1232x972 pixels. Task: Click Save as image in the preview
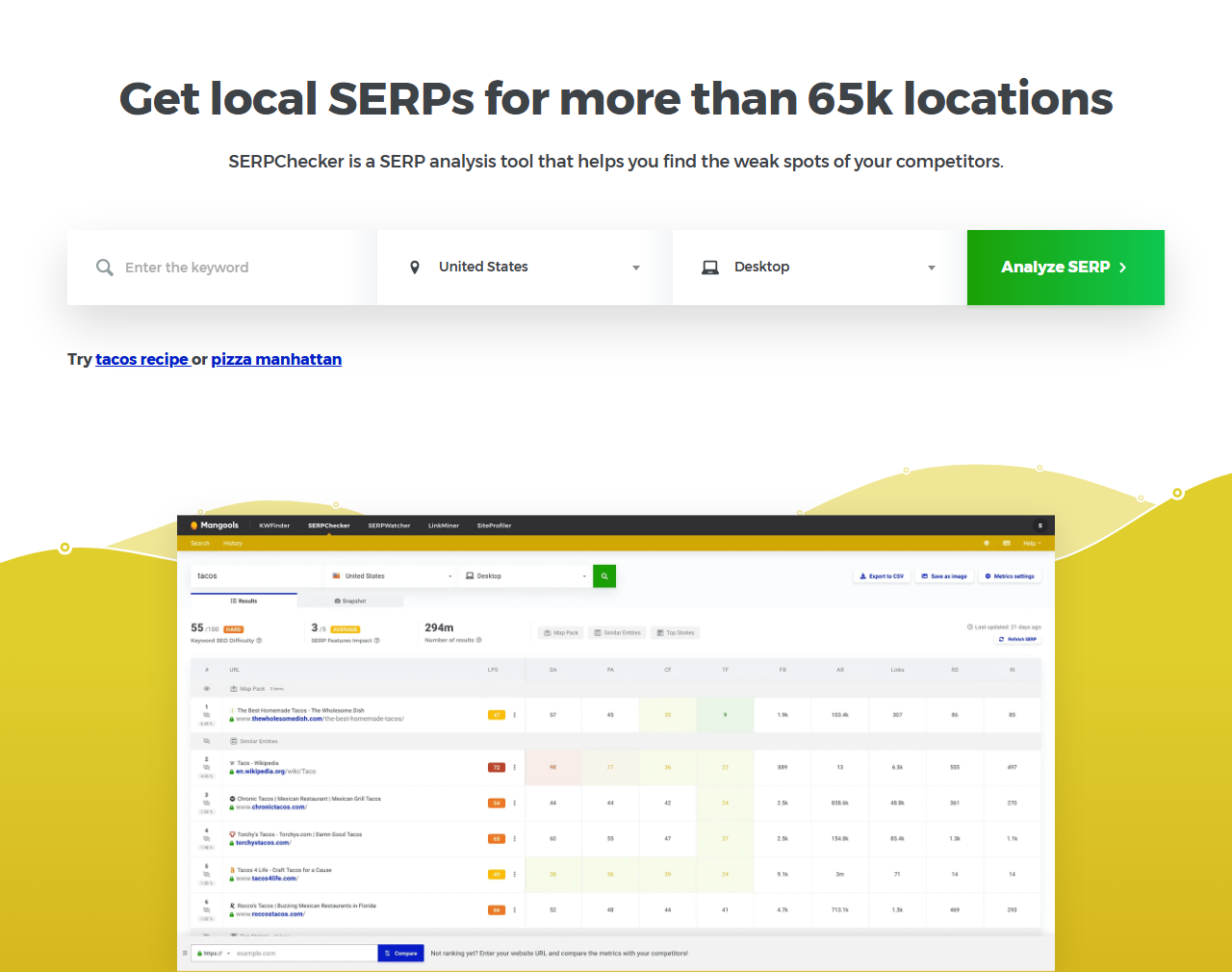tap(944, 576)
